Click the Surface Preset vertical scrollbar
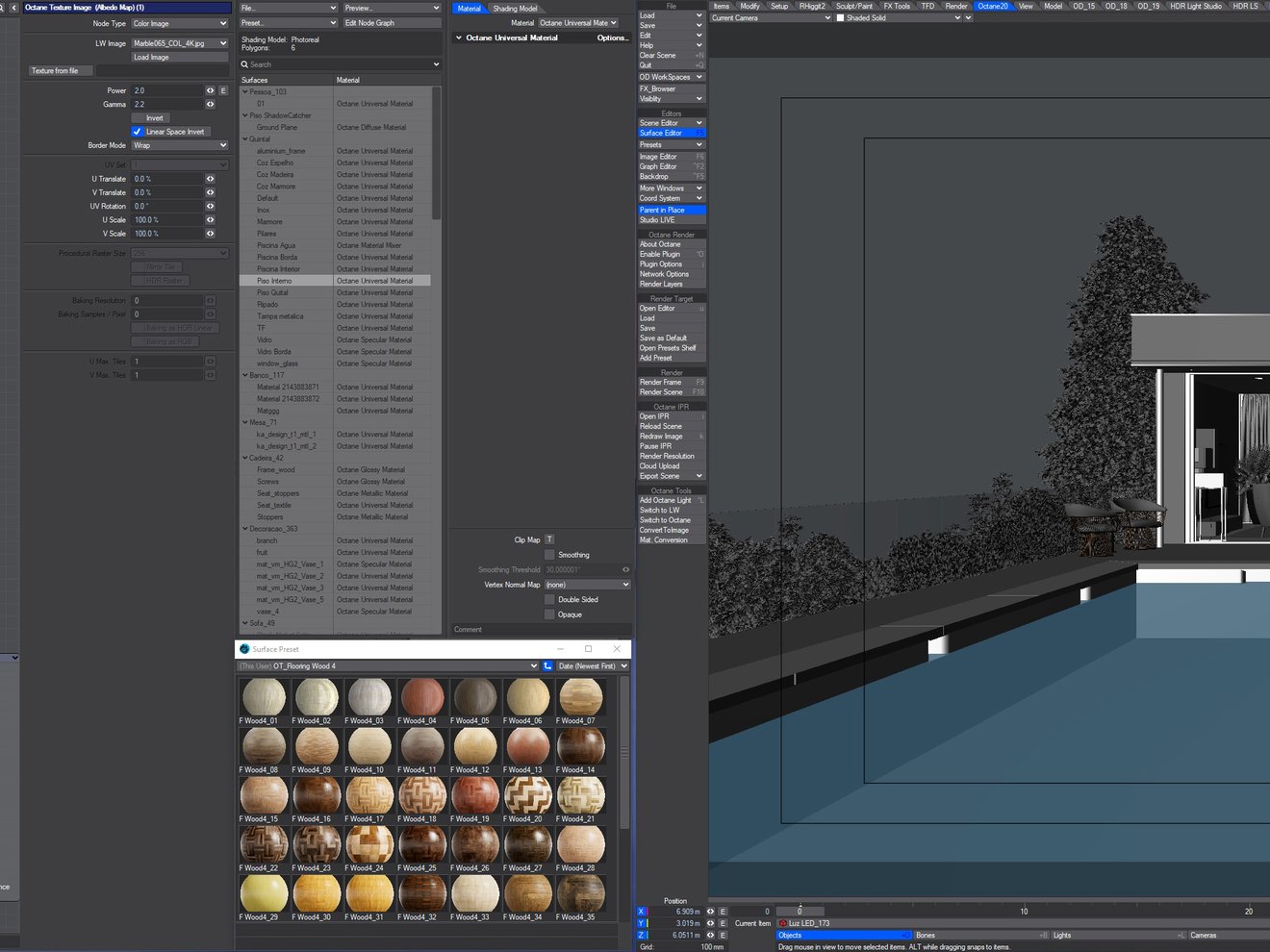1270x952 pixels. [x=625, y=752]
